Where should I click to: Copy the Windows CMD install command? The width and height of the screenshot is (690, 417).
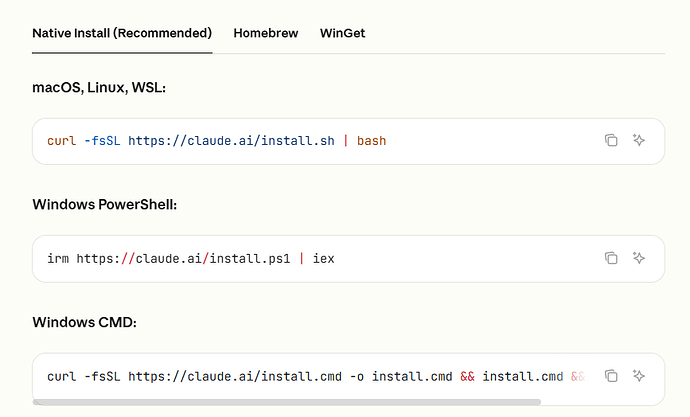[611, 376]
